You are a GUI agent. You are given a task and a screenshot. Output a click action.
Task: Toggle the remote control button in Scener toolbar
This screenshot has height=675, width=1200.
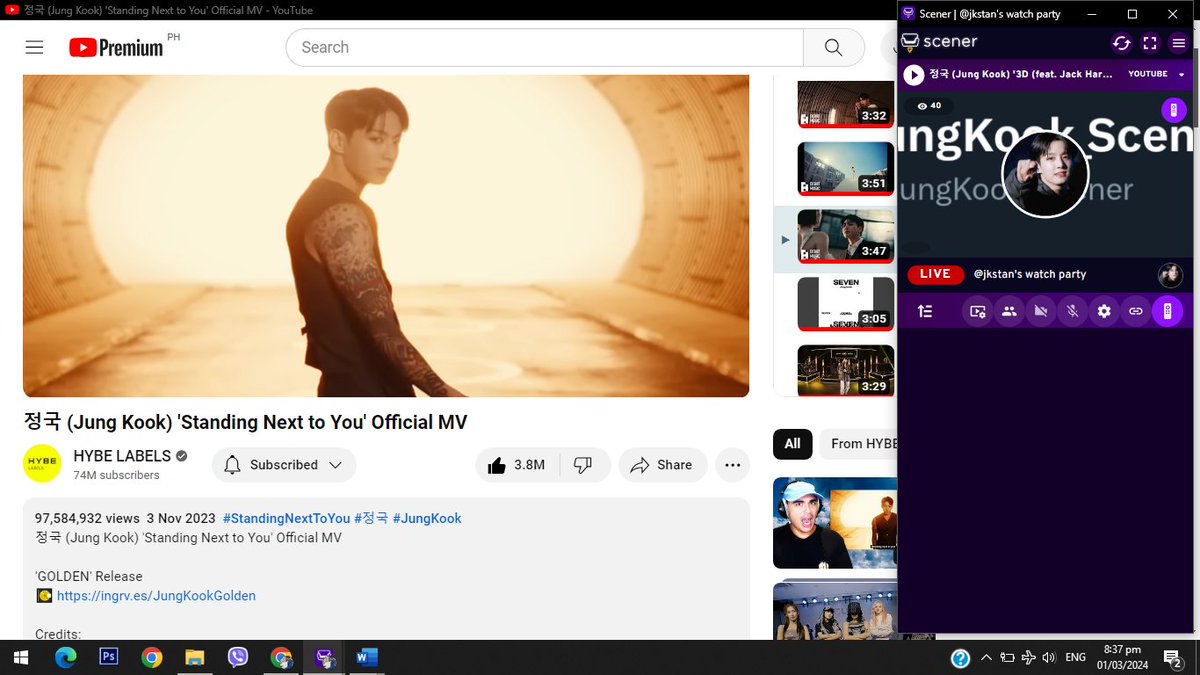pyautogui.click(x=1167, y=311)
